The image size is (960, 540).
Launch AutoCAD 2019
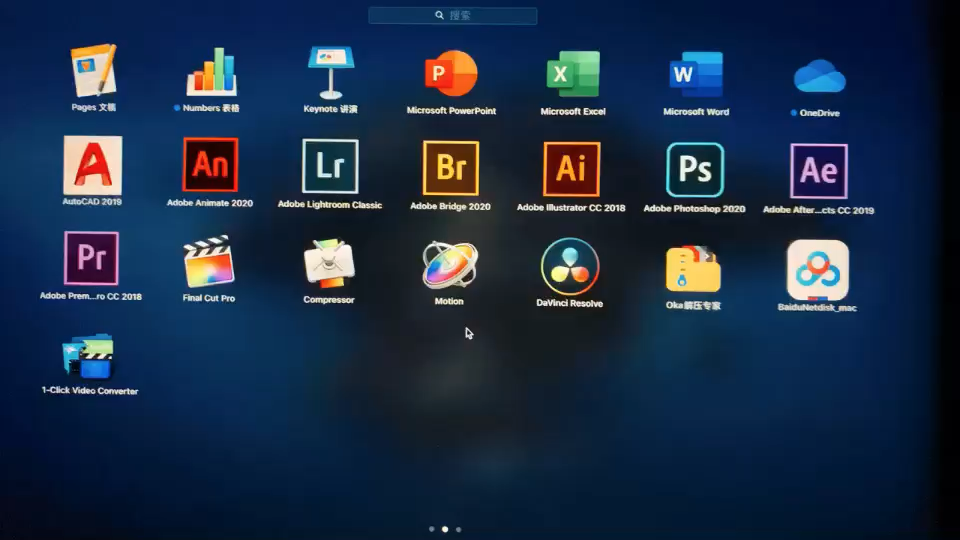pyautogui.click(x=92, y=165)
